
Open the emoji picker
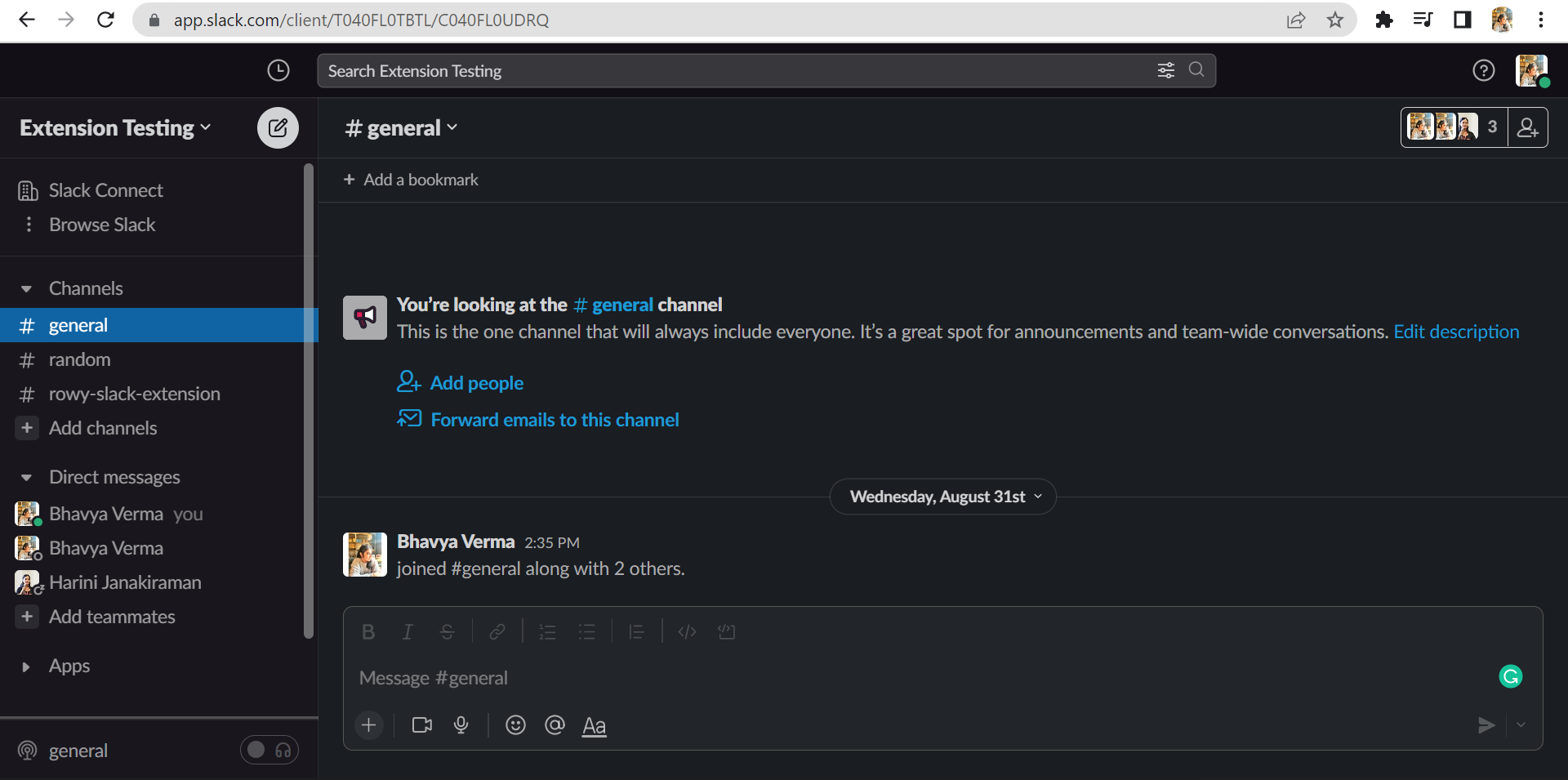coord(515,725)
